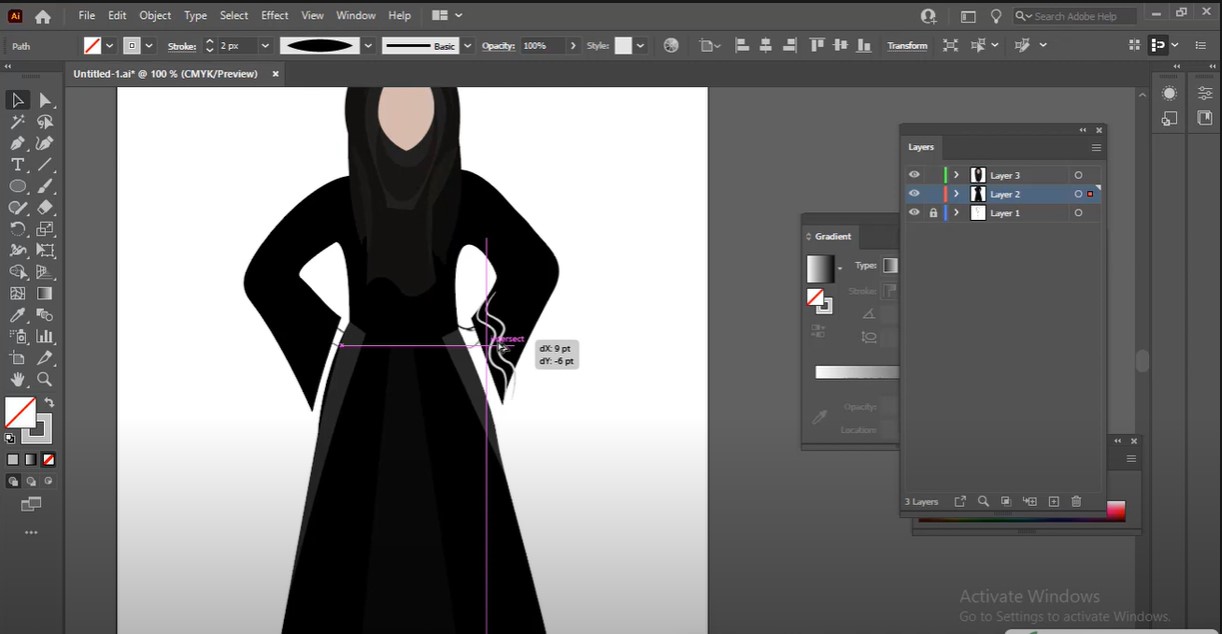Open the Effect menu
This screenshot has height=634, width=1222.
coord(274,16)
